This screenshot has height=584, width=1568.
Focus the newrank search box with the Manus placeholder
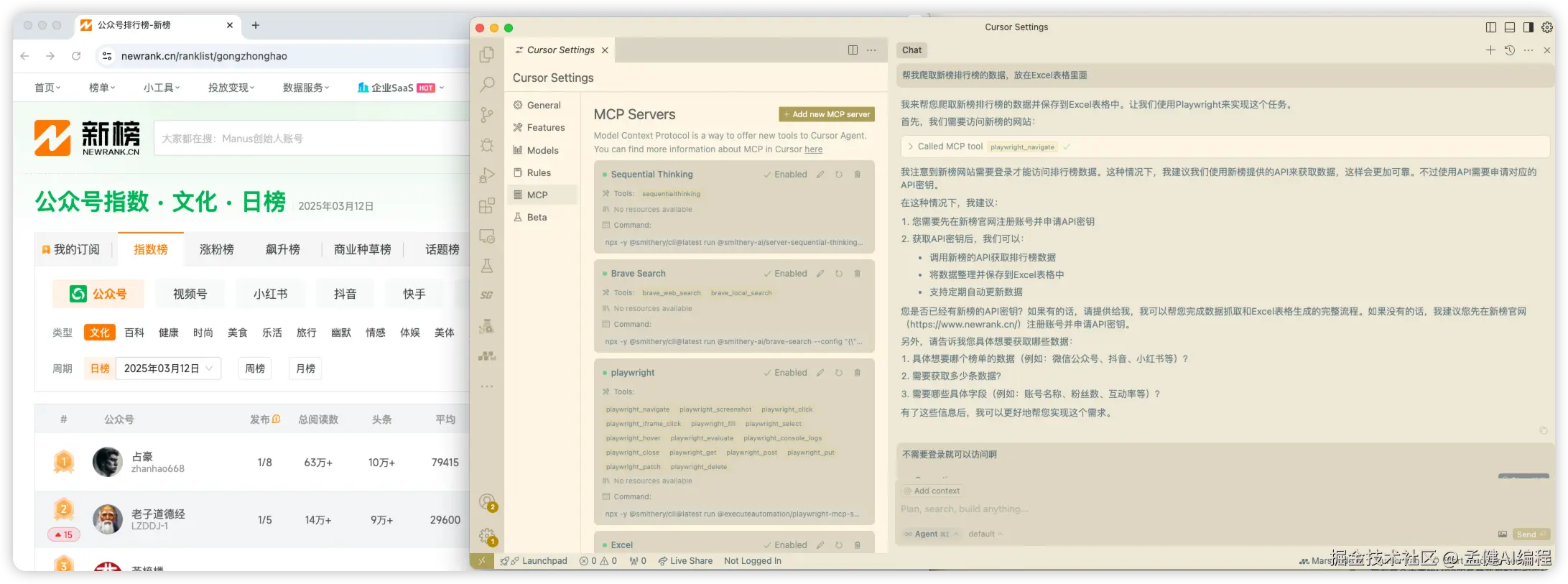(312, 138)
